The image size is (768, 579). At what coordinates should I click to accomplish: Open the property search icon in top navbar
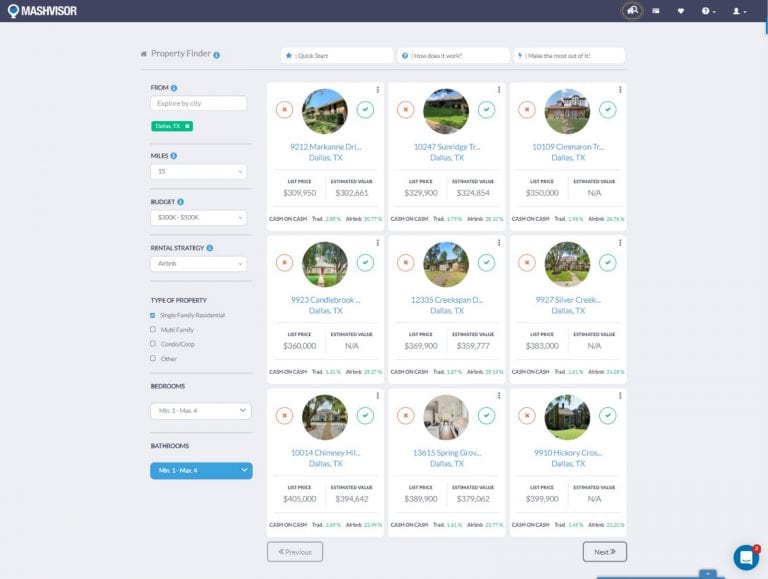point(631,11)
